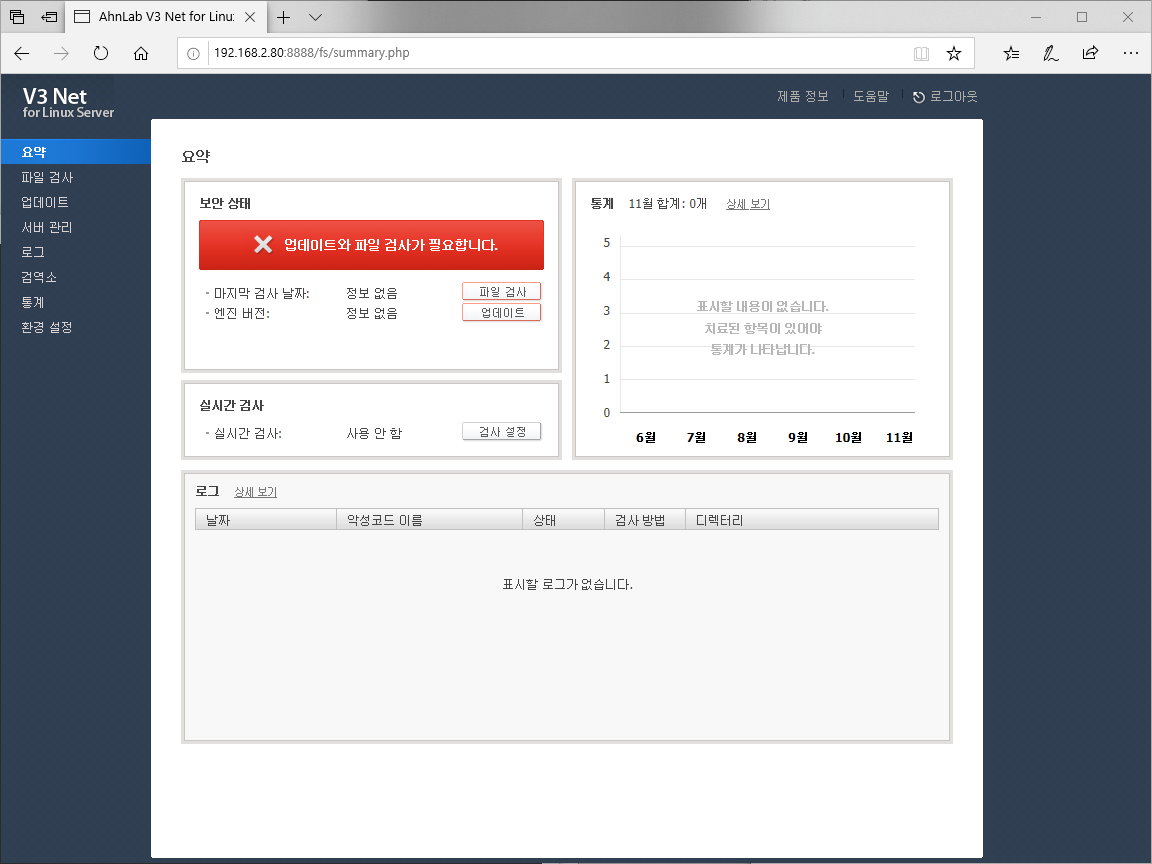The image size is (1152, 864).
Task: Open the favorites hub icon
Action: pyautogui.click(x=1012, y=53)
